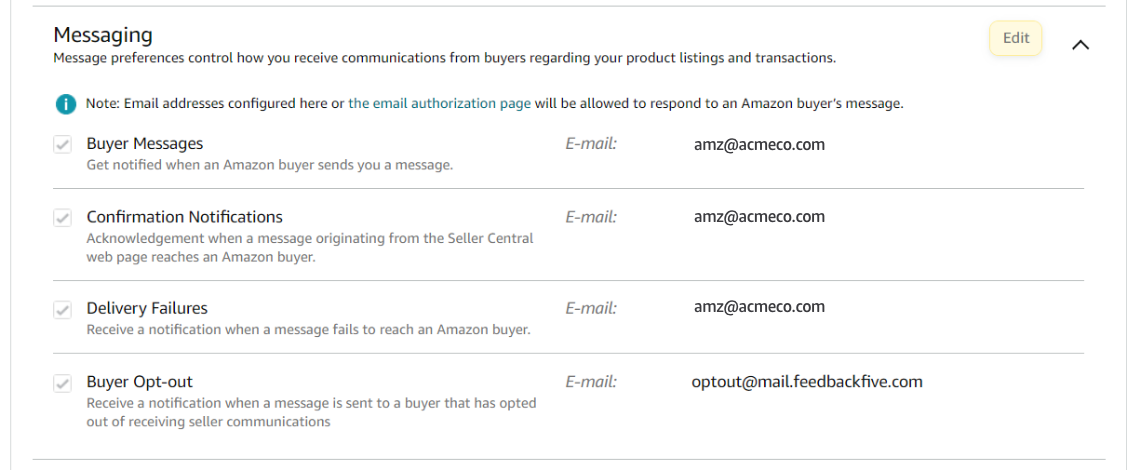Click the Messaging section heading
Screen dimensions: 1140x470
tap(103, 35)
